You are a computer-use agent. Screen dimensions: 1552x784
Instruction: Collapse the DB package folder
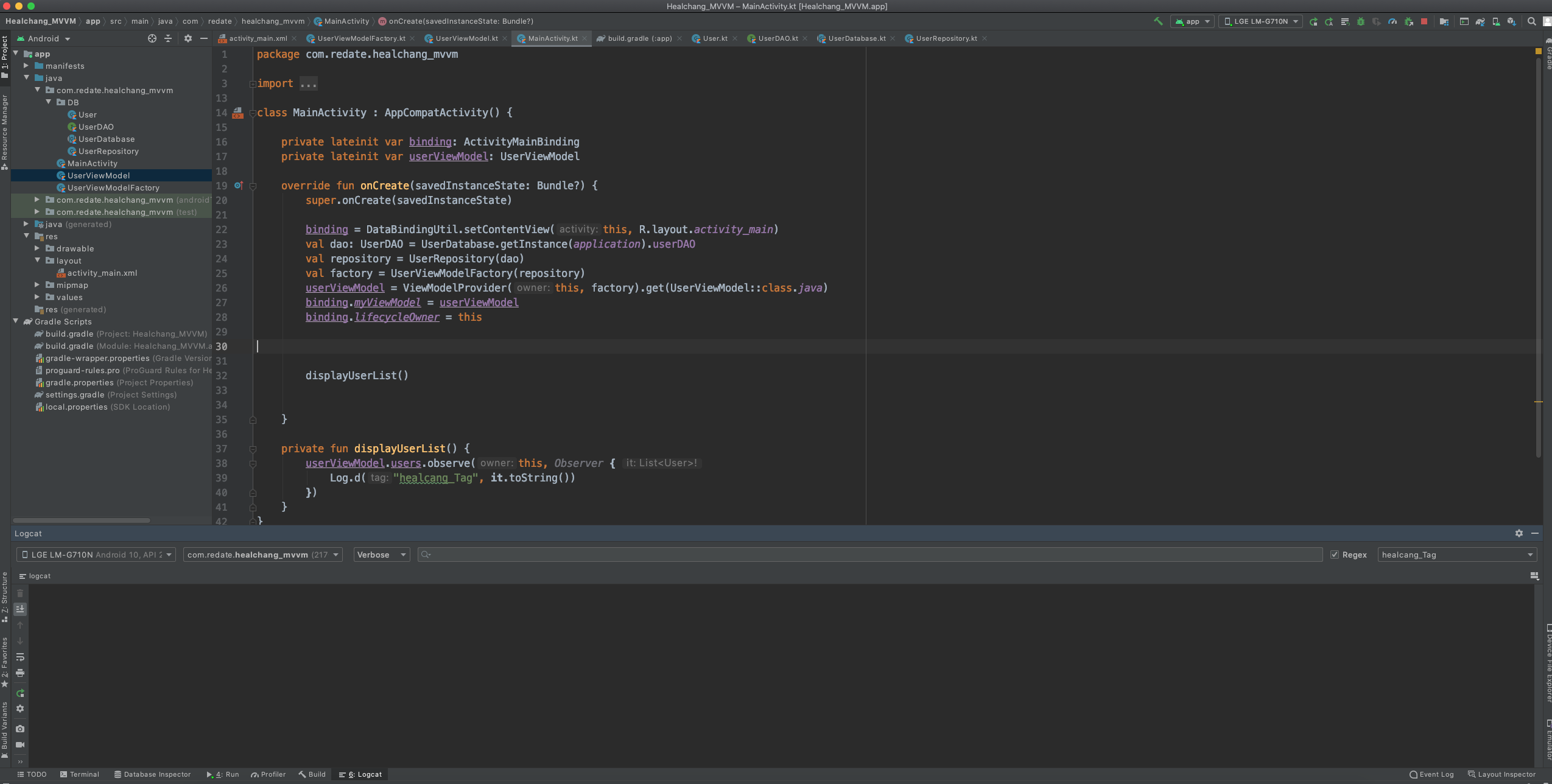(x=49, y=102)
